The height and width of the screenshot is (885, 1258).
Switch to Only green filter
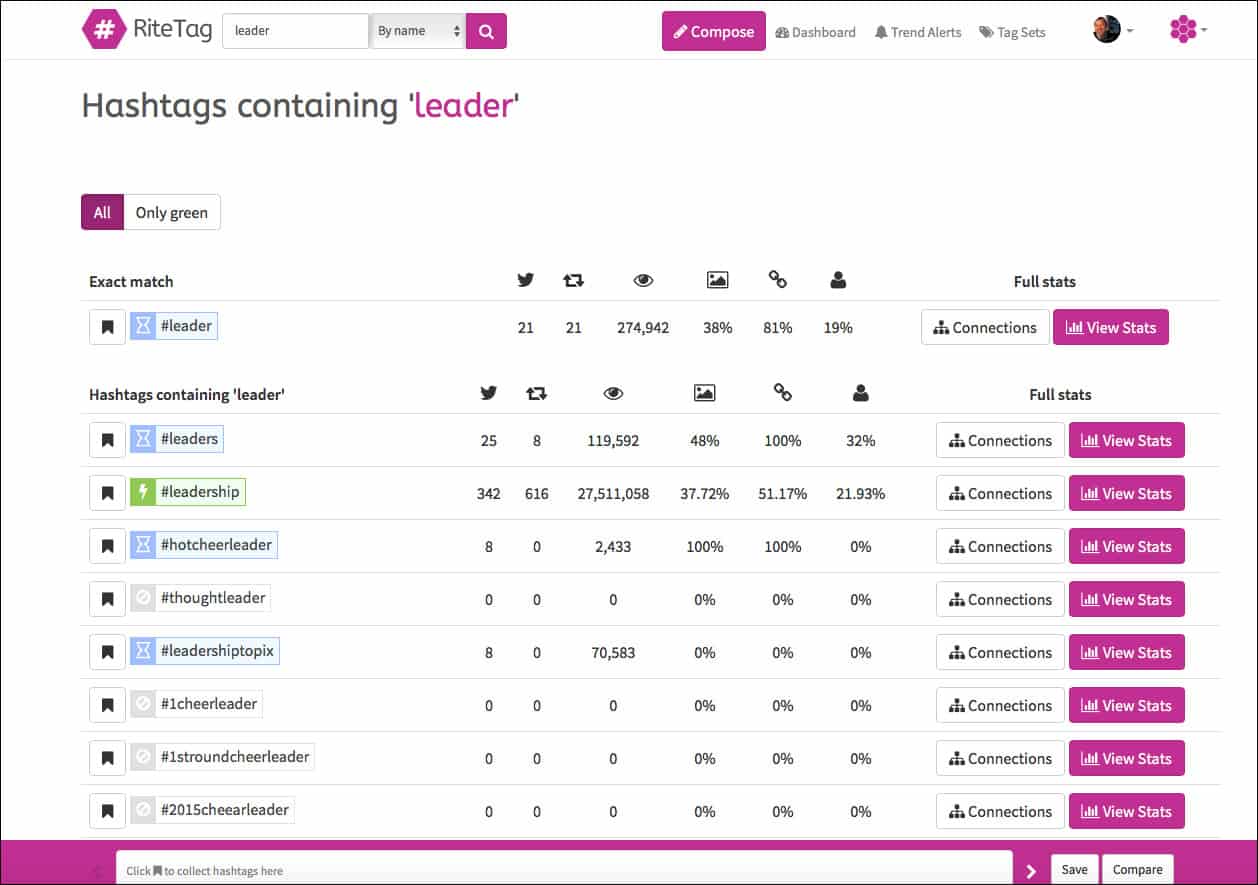pyautogui.click(x=172, y=212)
